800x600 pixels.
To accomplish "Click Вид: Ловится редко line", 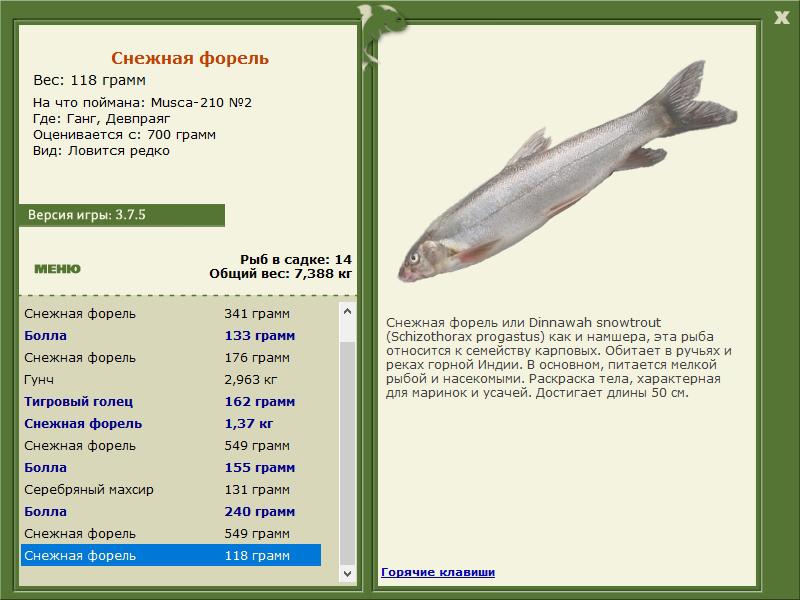I will [x=101, y=151].
